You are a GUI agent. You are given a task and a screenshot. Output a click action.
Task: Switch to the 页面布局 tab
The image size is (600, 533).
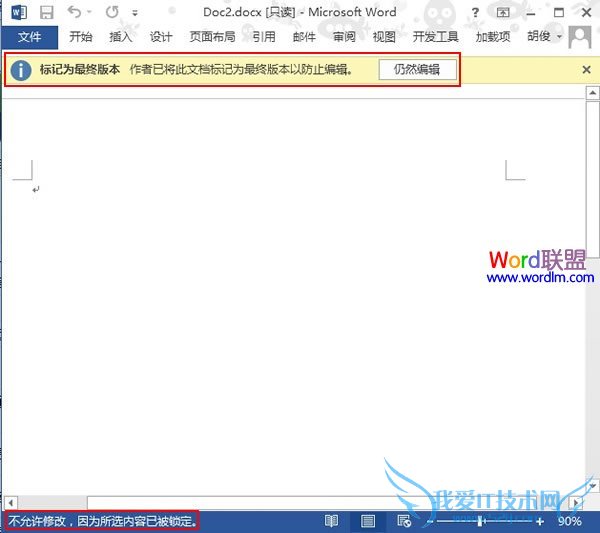tap(212, 37)
